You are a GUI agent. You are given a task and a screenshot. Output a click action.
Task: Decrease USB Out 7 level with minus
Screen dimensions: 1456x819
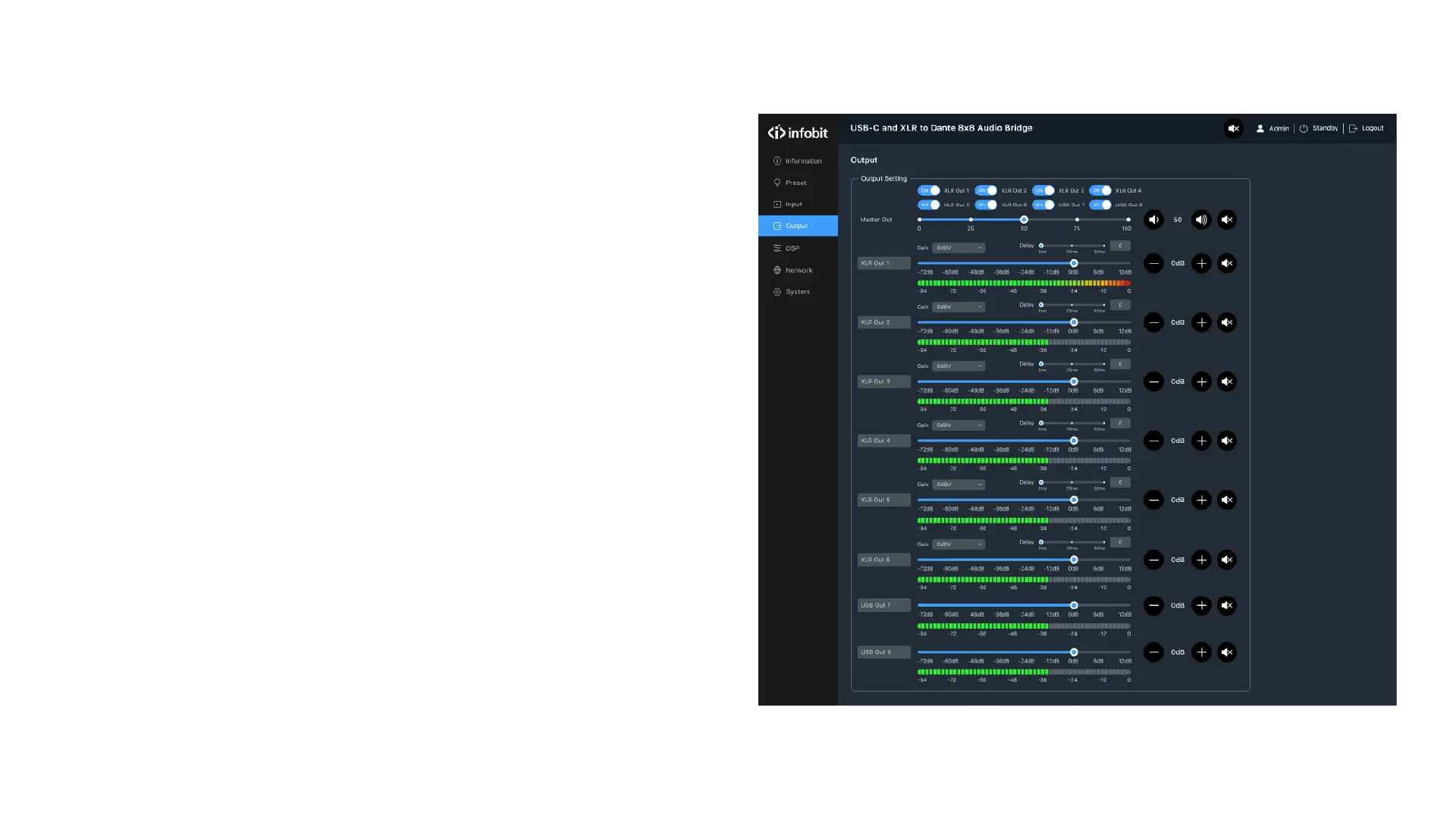click(1153, 605)
